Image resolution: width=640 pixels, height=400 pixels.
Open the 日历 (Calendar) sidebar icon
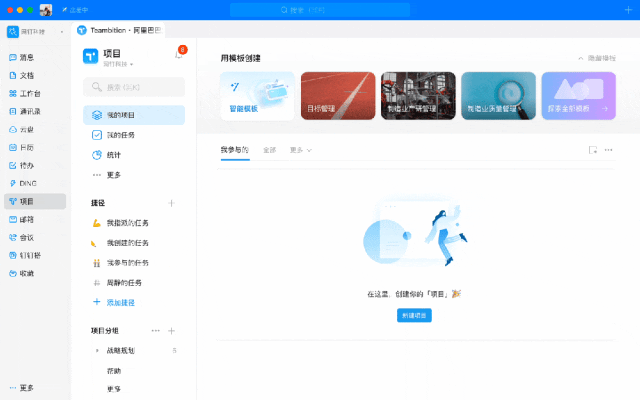27,147
